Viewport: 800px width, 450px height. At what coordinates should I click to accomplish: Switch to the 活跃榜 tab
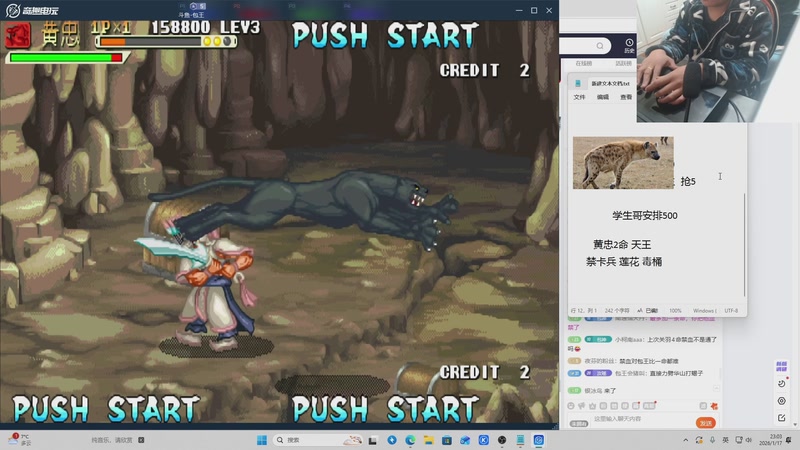click(623, 63)
